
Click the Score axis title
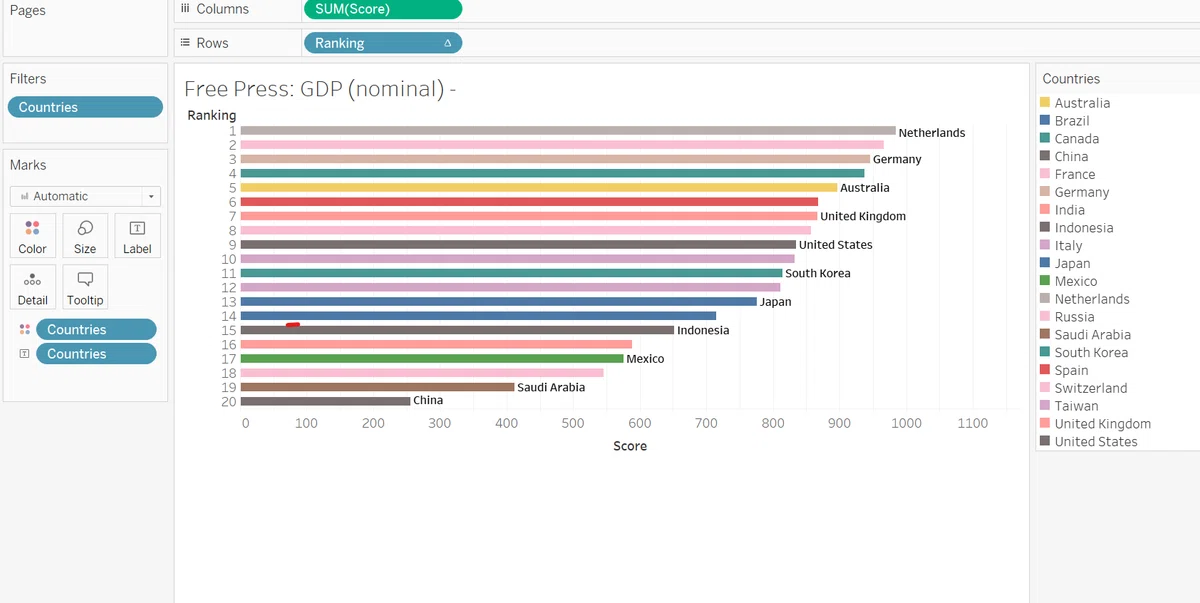pyautogui.click(x=630, y=446)
